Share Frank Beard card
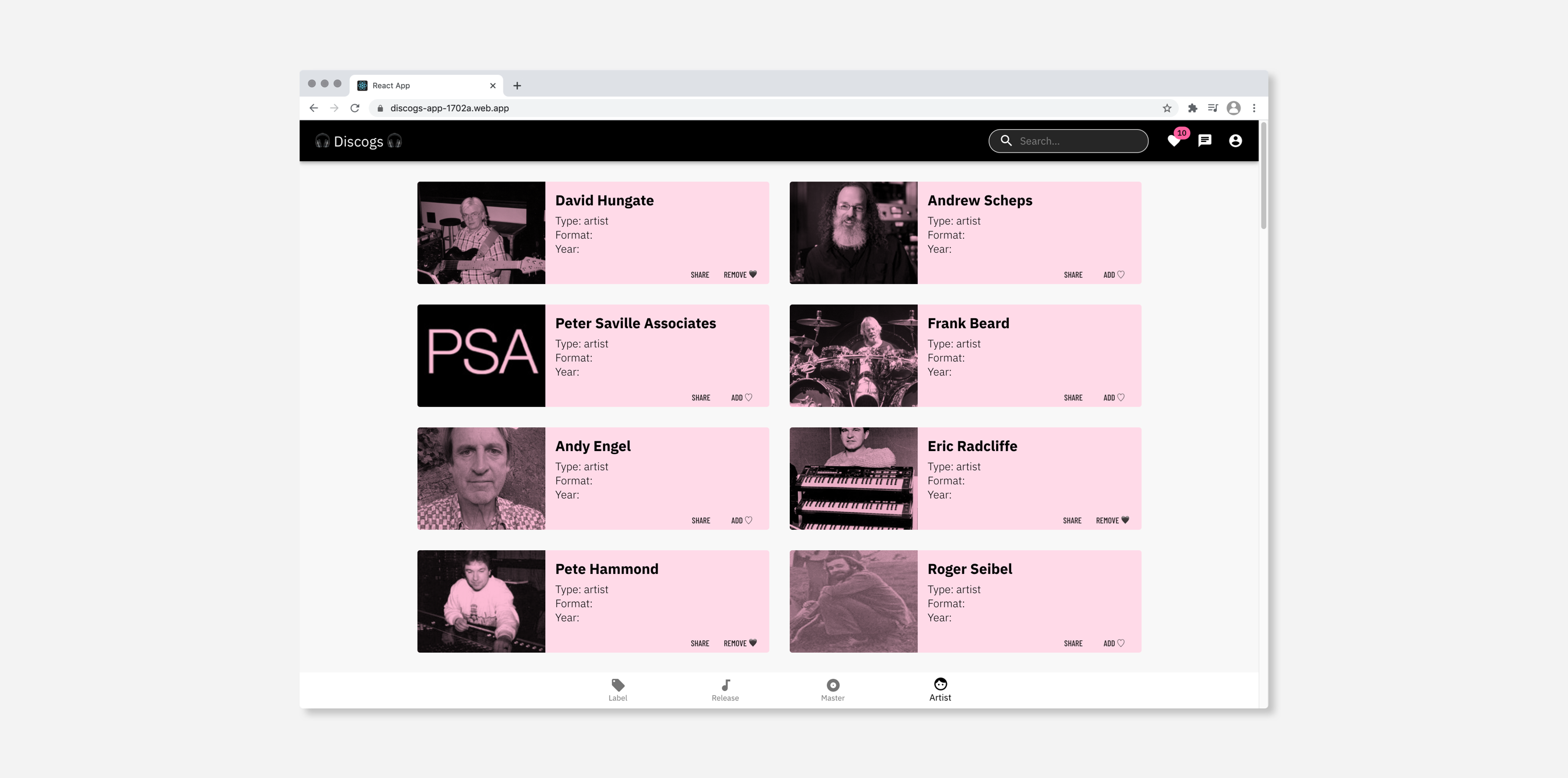 pyautogui.click(x=1073, y=398)
